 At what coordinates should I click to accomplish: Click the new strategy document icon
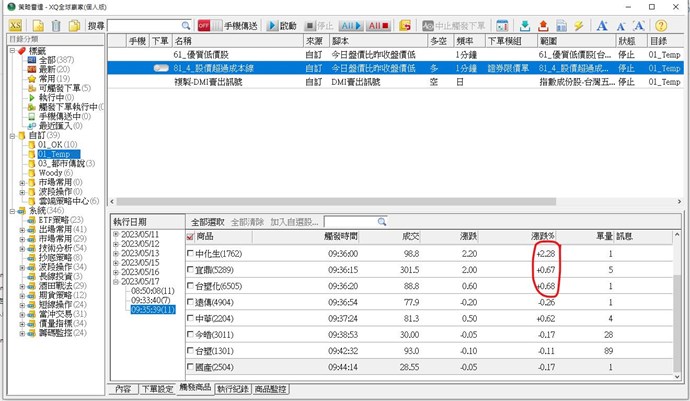[37, 25]
